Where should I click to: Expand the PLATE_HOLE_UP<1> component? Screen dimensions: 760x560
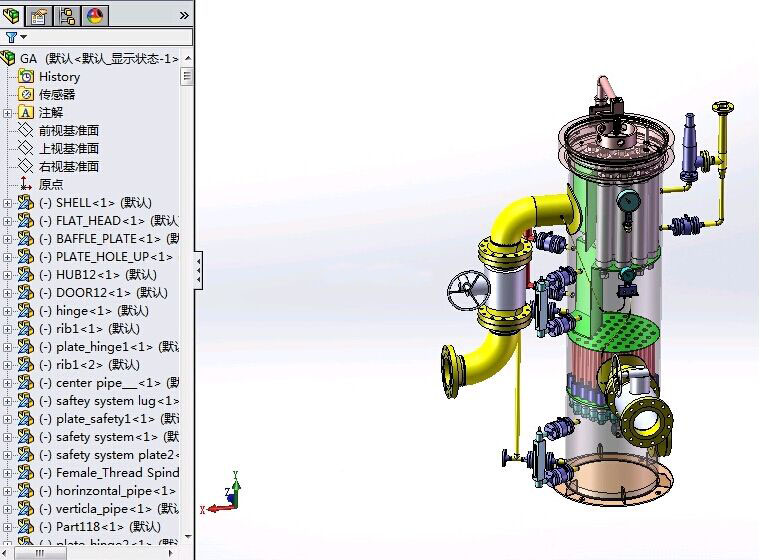pyautogui.click(x=7, y=256)
